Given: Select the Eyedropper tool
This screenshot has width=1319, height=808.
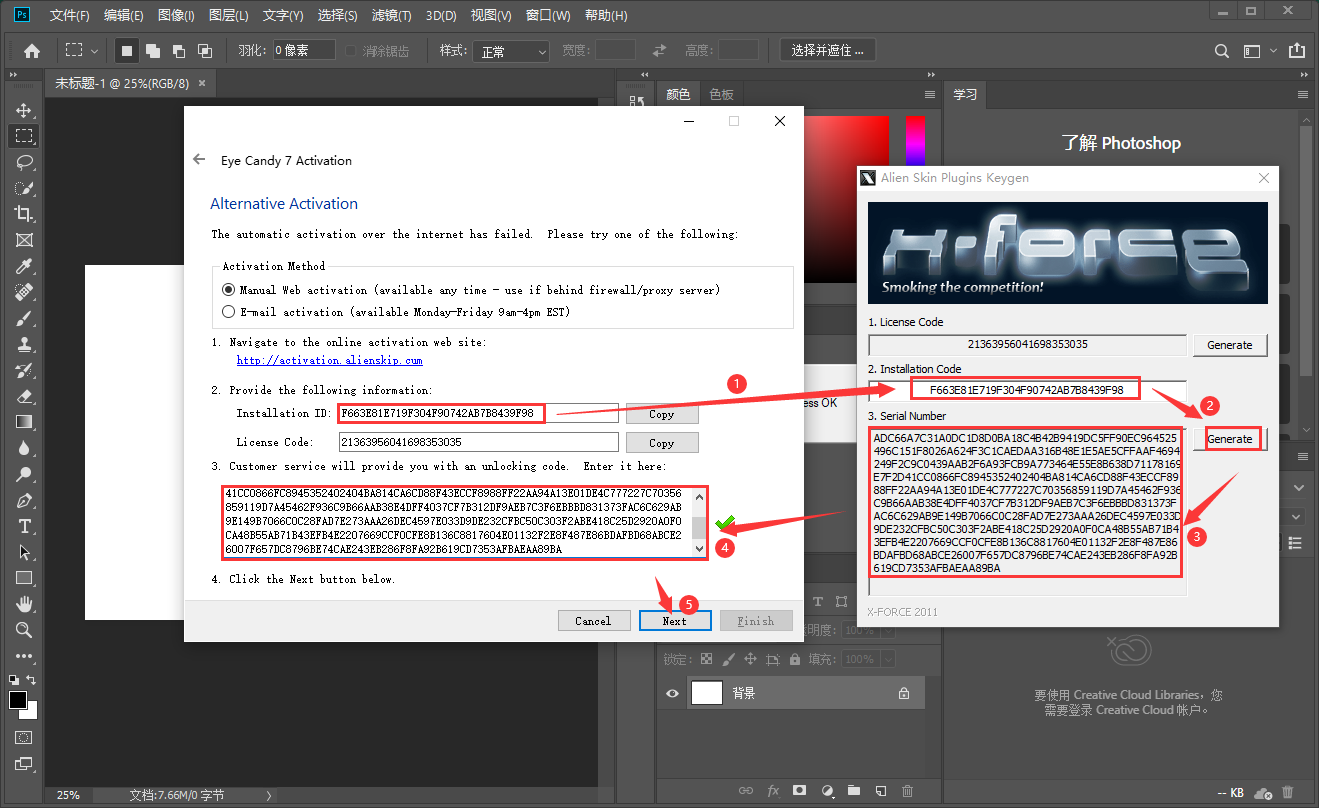Looking at the screenshot, I should click(24, 266).
